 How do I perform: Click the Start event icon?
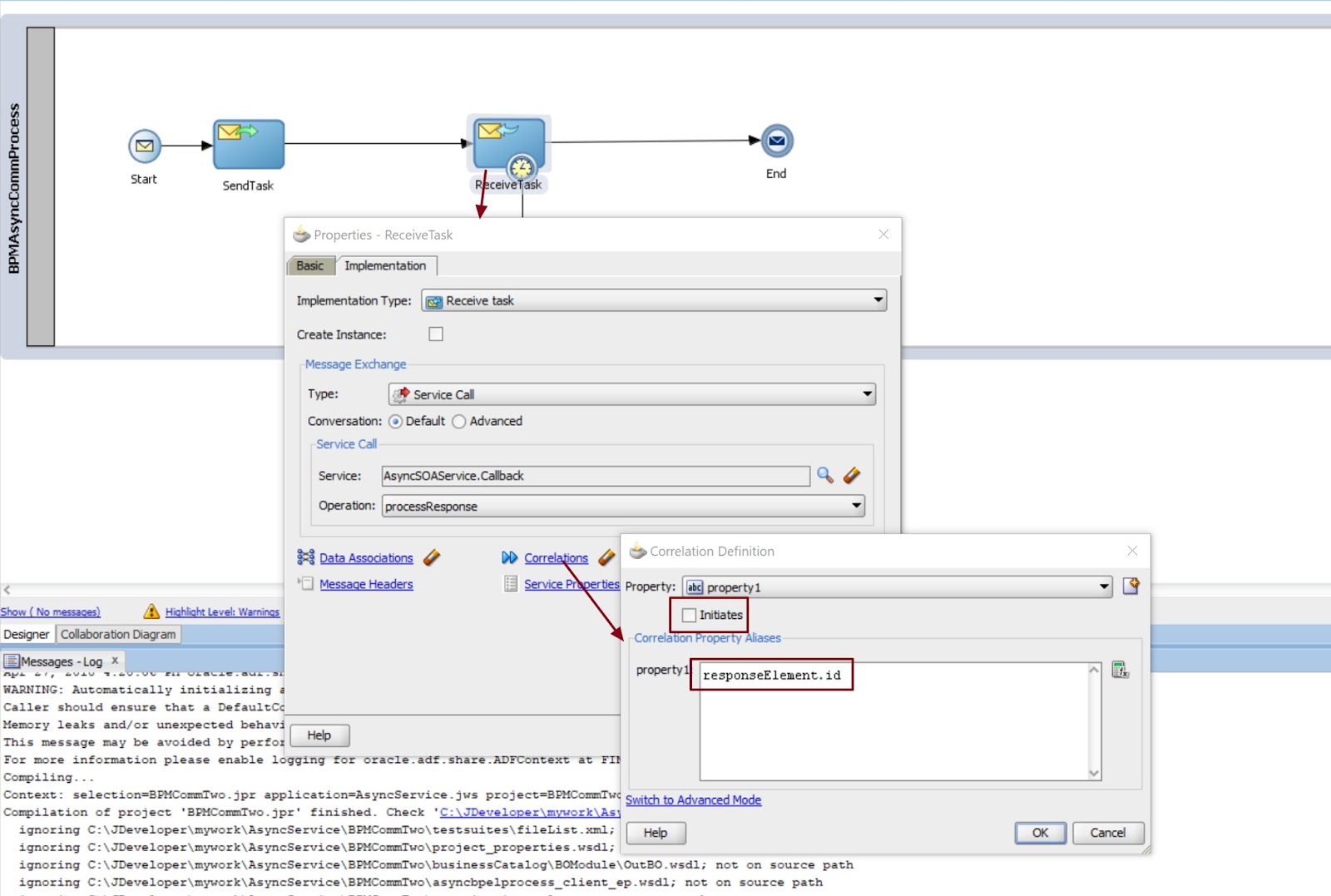(x=143, y=146)
